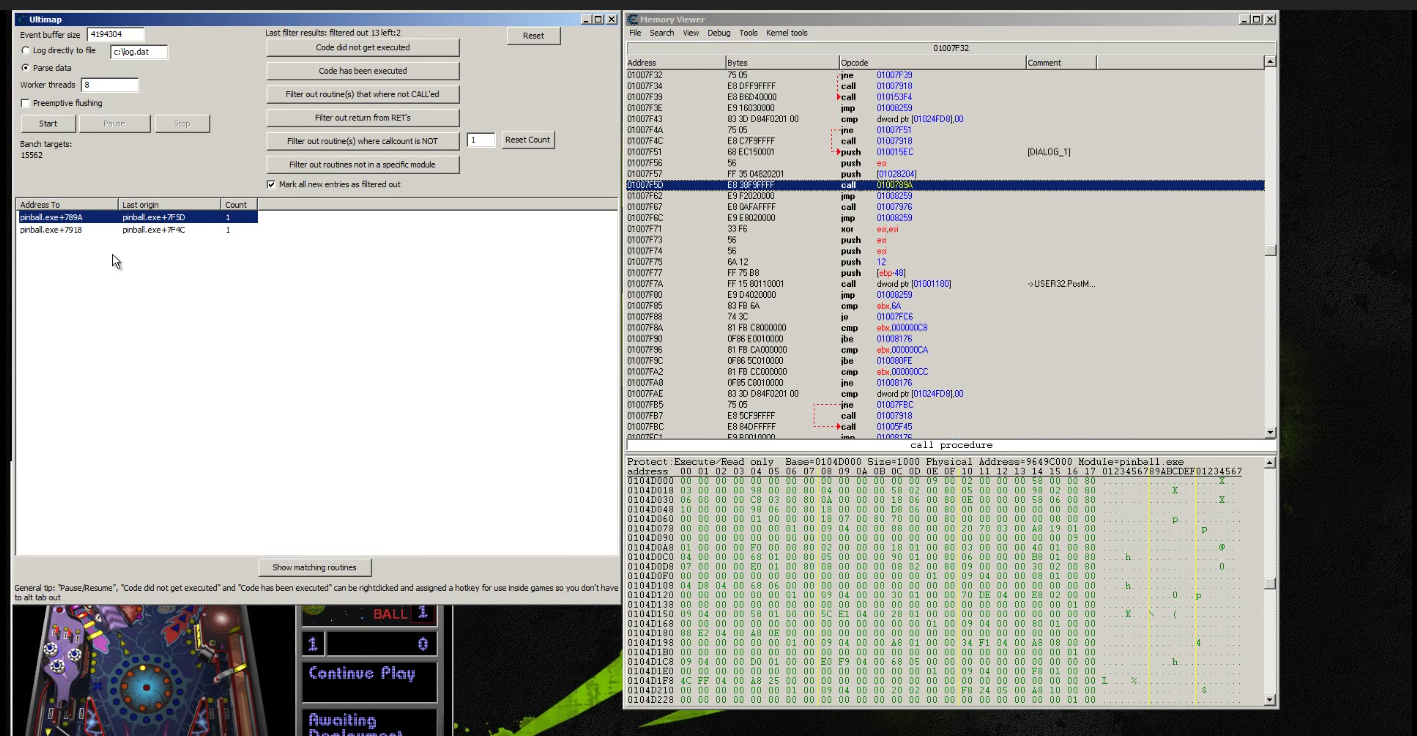Select the 'Parse data' radio button
The width and height of the screenshot is (1417, 736).
click(26, 68)
